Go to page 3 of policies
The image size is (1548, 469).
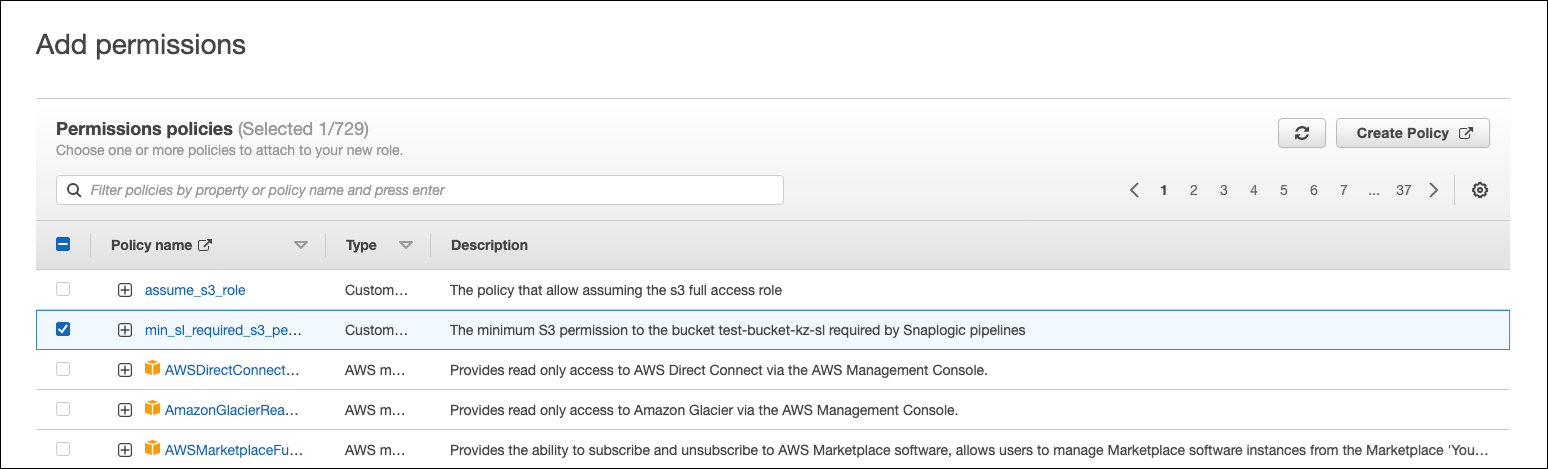[1223, 190]
